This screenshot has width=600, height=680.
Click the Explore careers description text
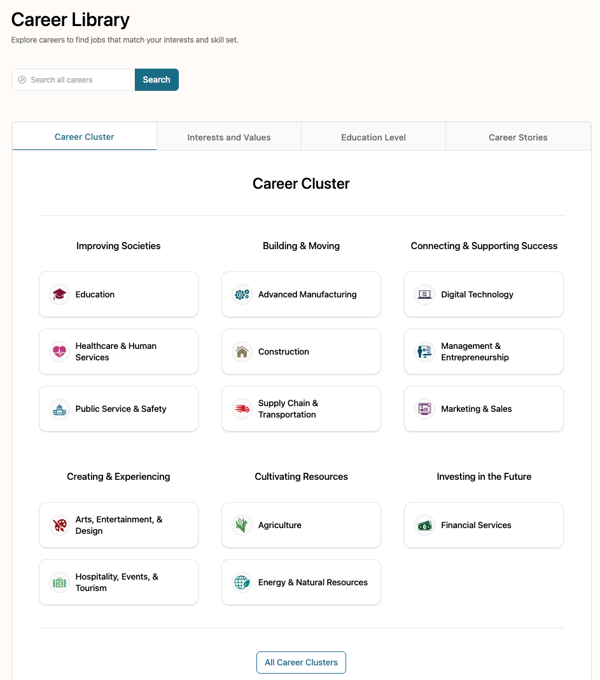click(x=125, y=40)
